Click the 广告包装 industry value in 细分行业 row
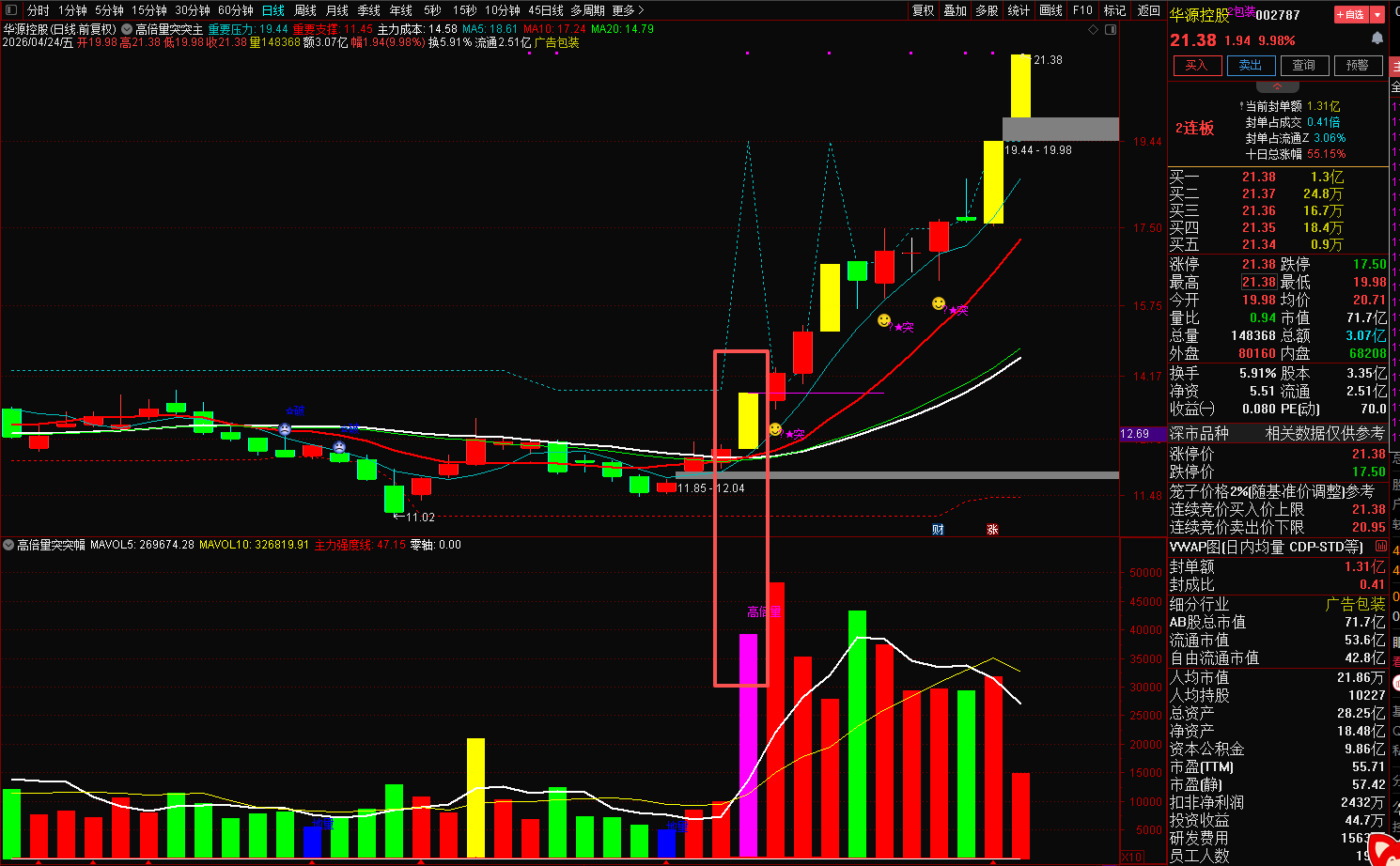Viewport: 1400px width, 866px height. pos(1356,604)
